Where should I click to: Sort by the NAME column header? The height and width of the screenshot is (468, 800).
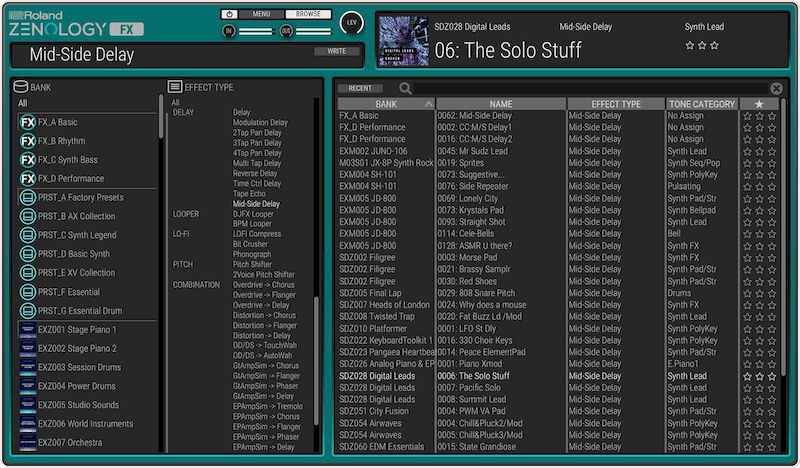pos(501,104)
